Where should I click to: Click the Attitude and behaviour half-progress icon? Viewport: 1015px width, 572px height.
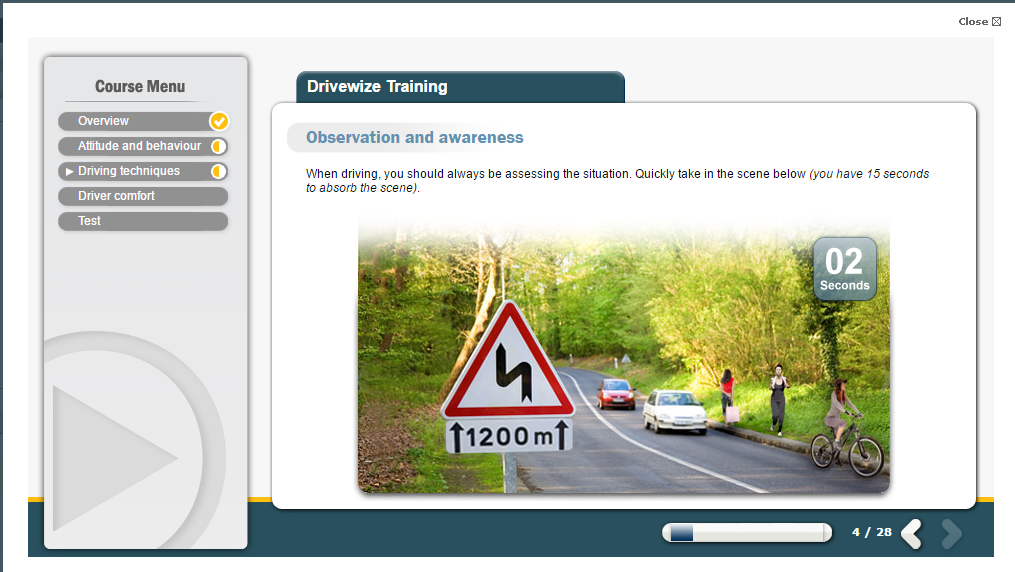click(x=219, y=146)
